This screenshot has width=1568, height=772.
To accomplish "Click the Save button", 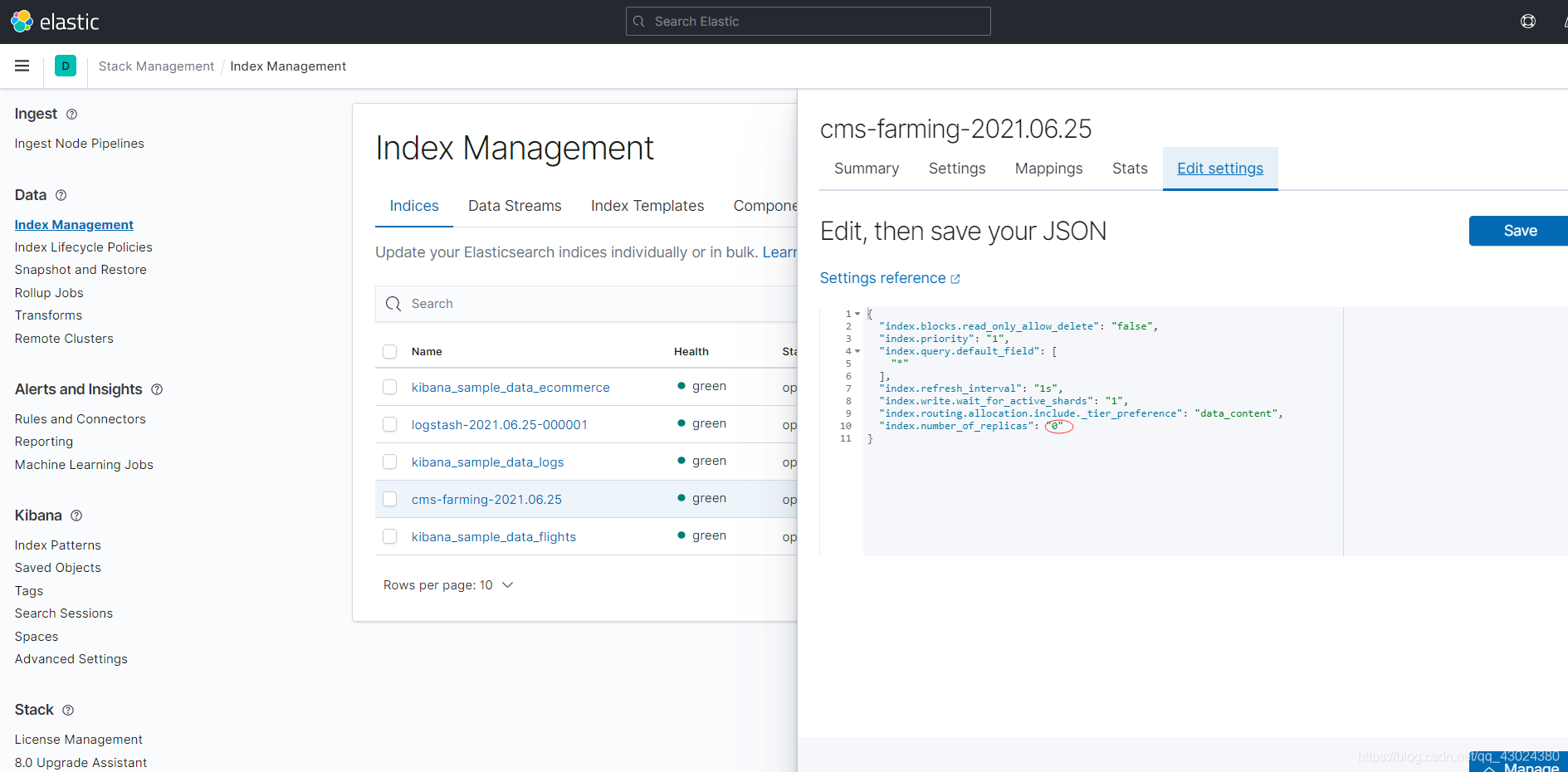I will [x=1519, y=231].
